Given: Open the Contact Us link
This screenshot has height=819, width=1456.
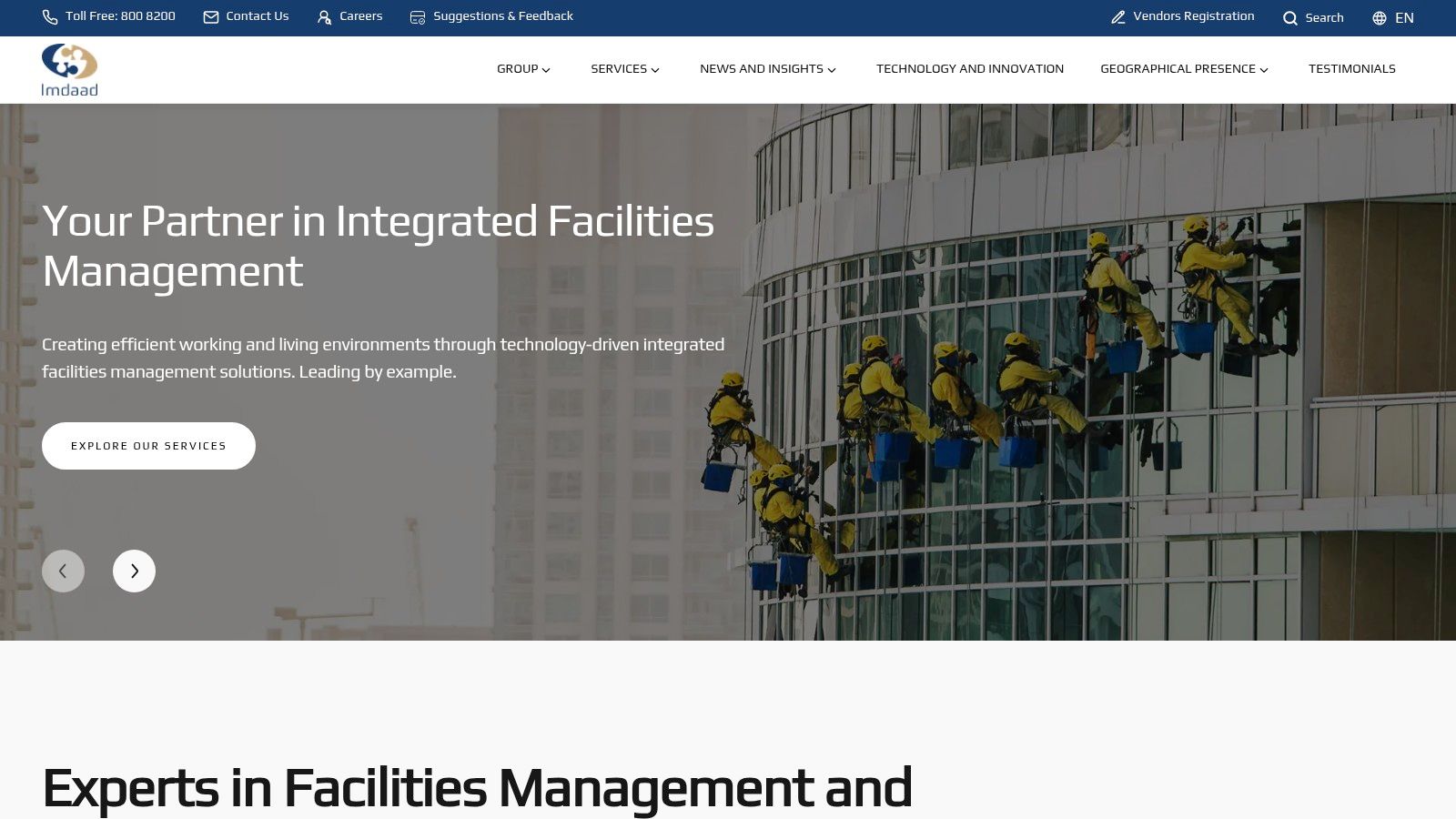Looking at the screenshot, I should (x=258, y=16).
